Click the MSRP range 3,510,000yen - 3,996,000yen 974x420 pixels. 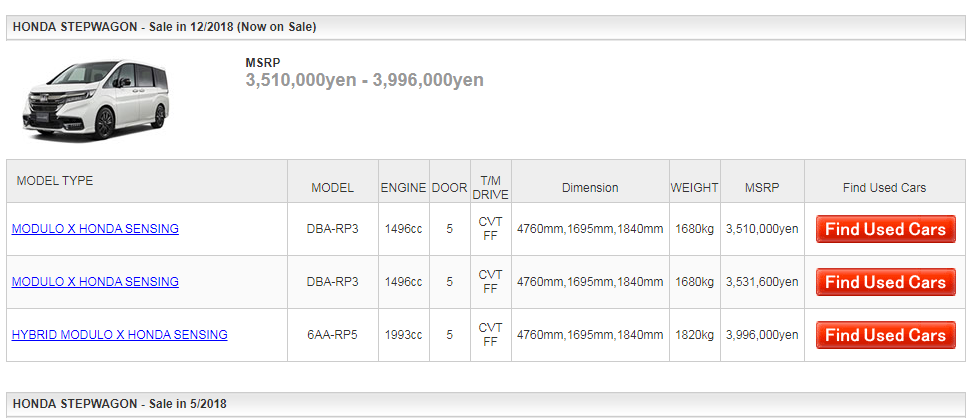tap(365, 80)
